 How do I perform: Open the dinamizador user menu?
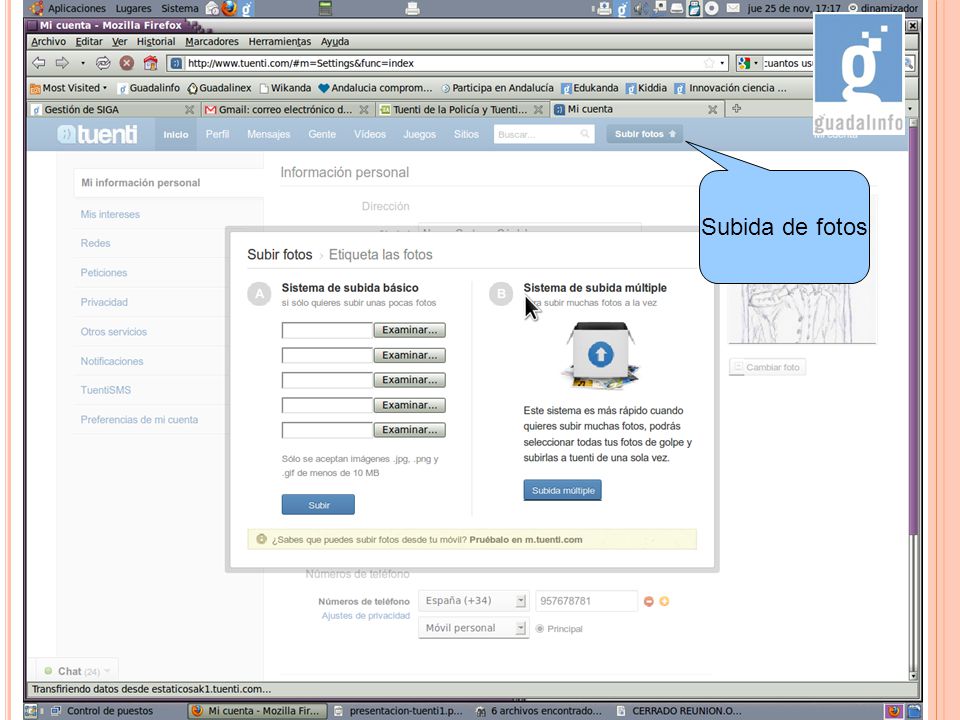pos(882,8)
